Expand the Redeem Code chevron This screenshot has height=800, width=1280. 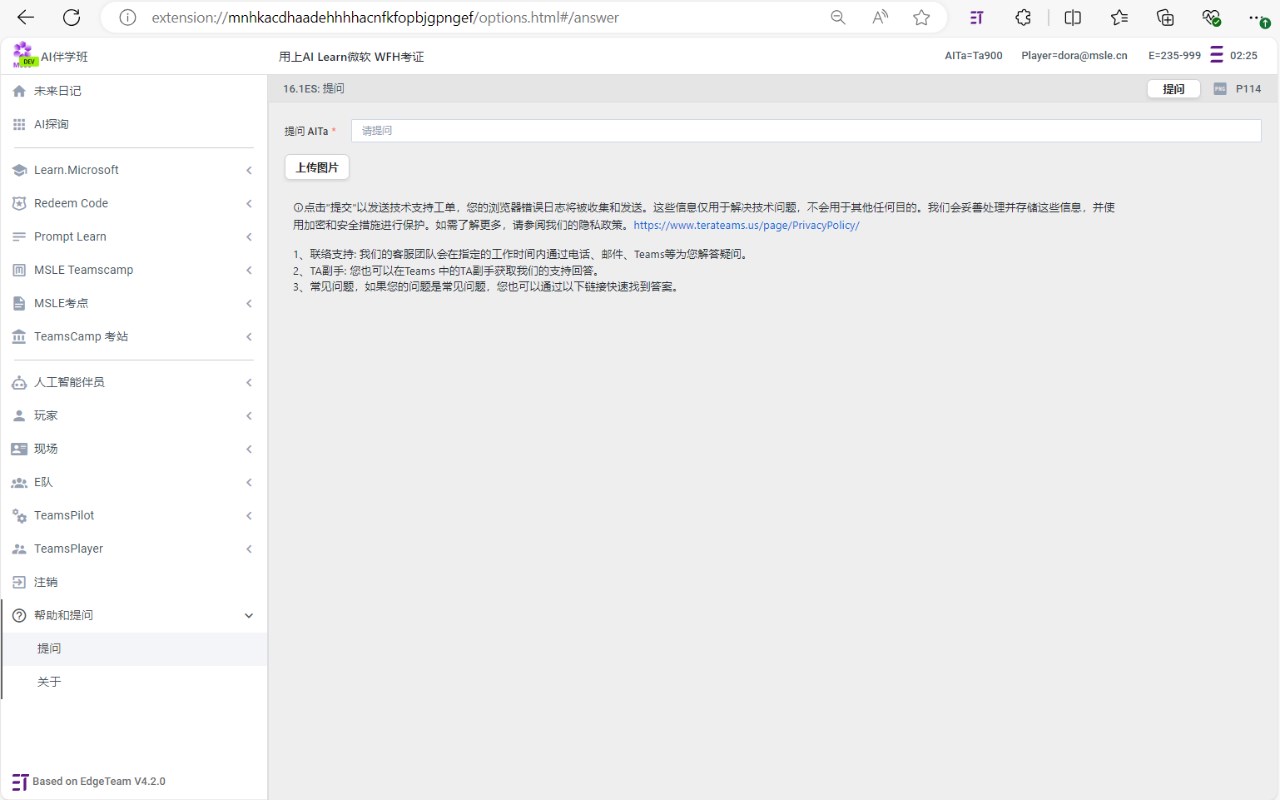(249, 204)
